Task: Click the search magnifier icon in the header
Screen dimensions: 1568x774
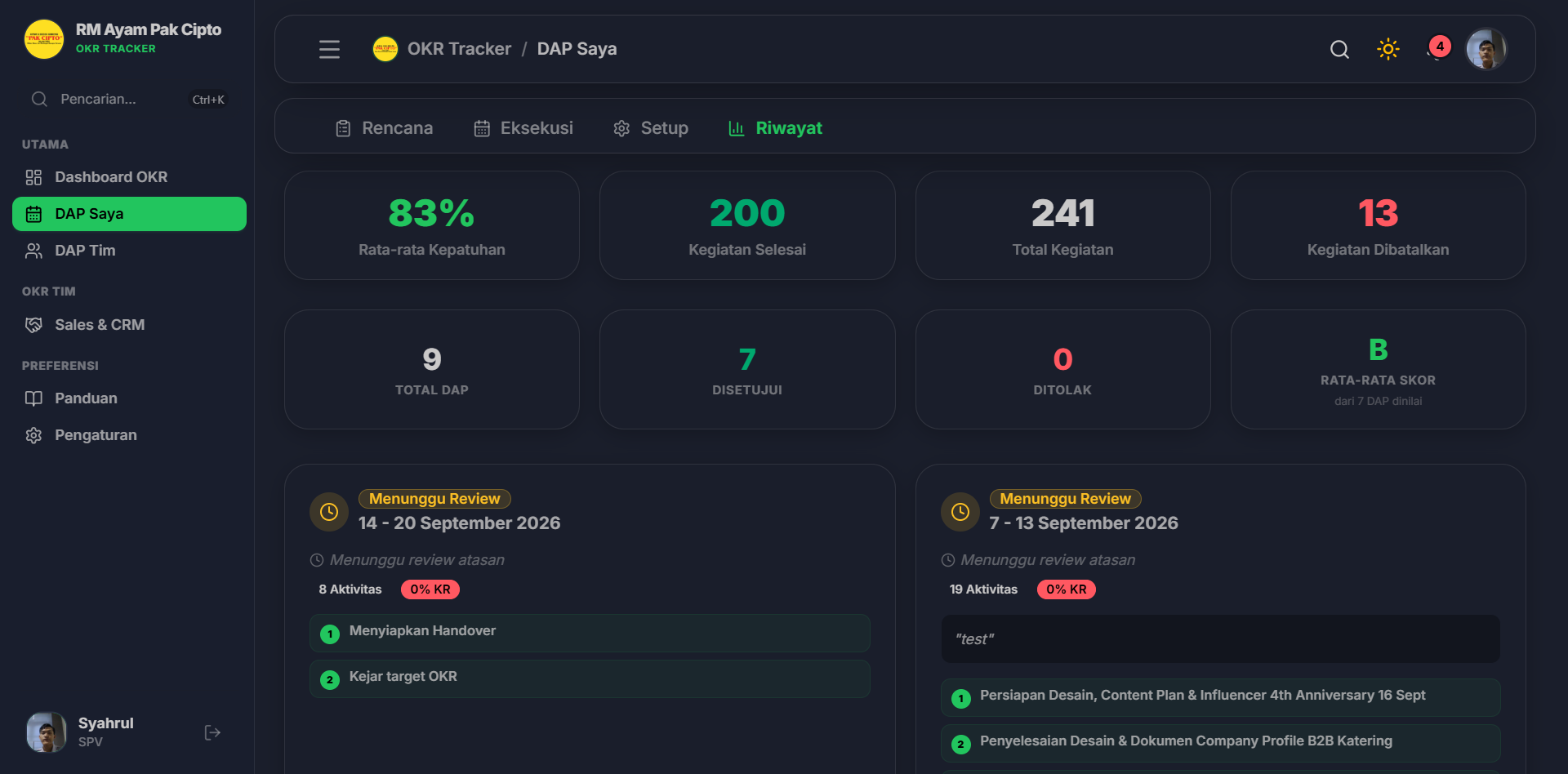Action: [1339, 50]
